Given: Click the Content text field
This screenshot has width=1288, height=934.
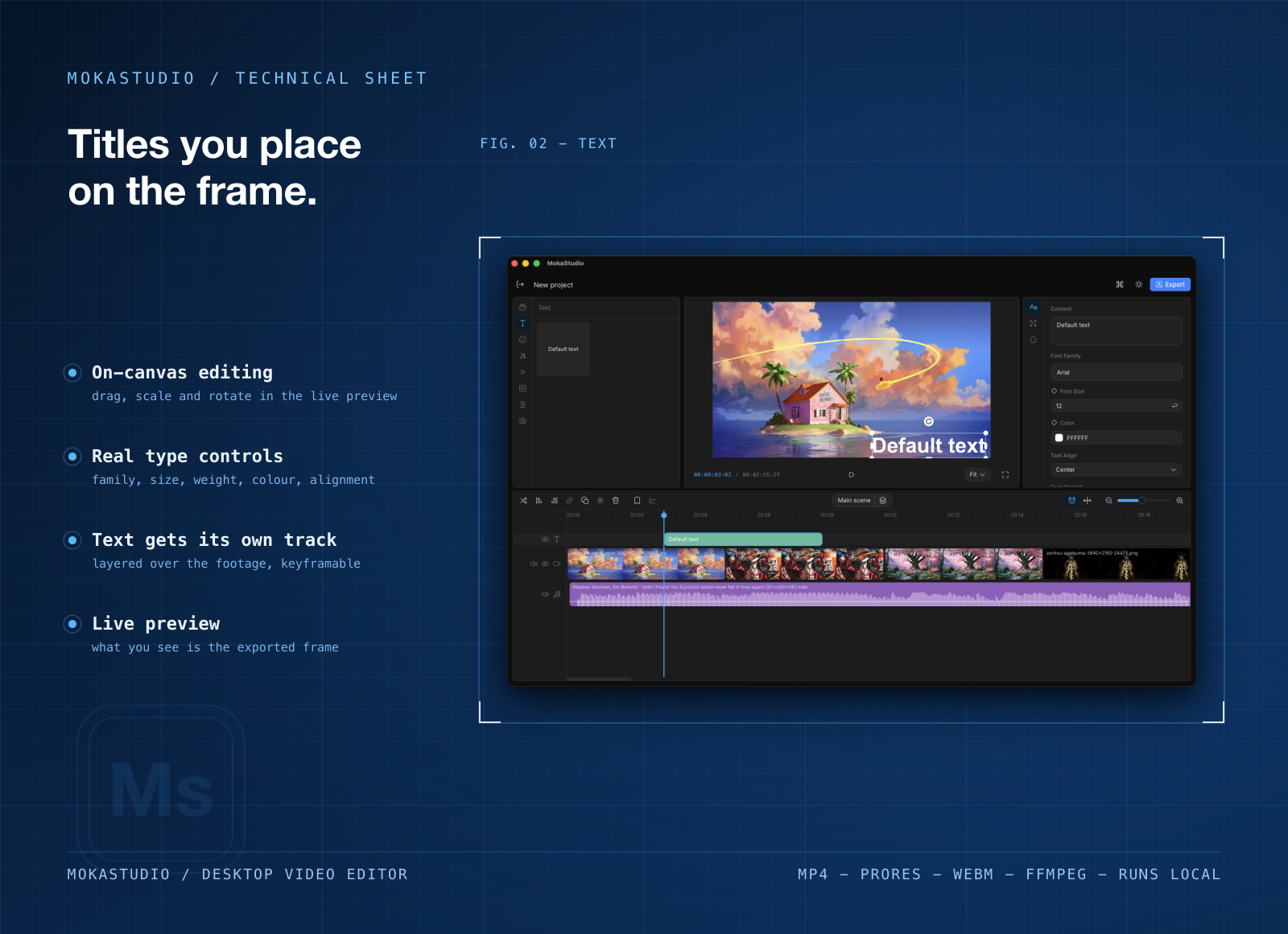Looking at the screenshot, I should tap(1116, 330).
